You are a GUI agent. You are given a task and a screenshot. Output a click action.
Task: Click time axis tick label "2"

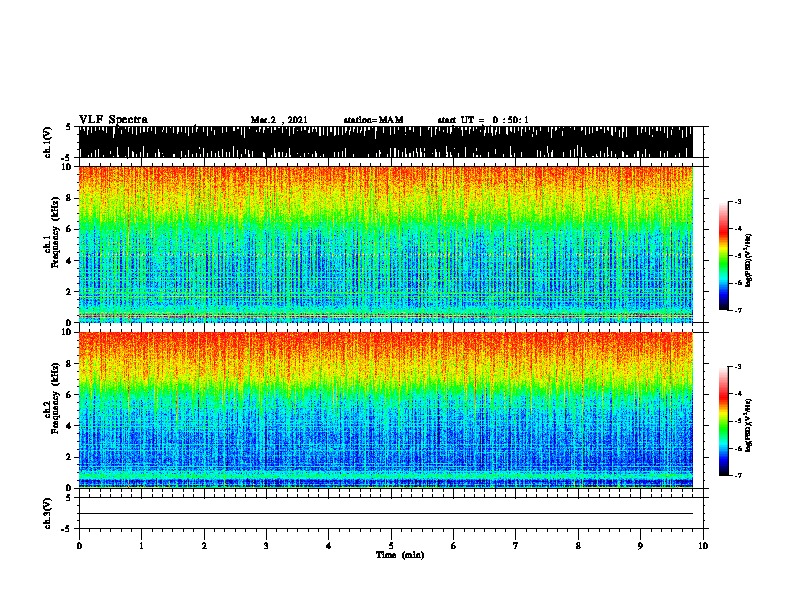(204, 546)
